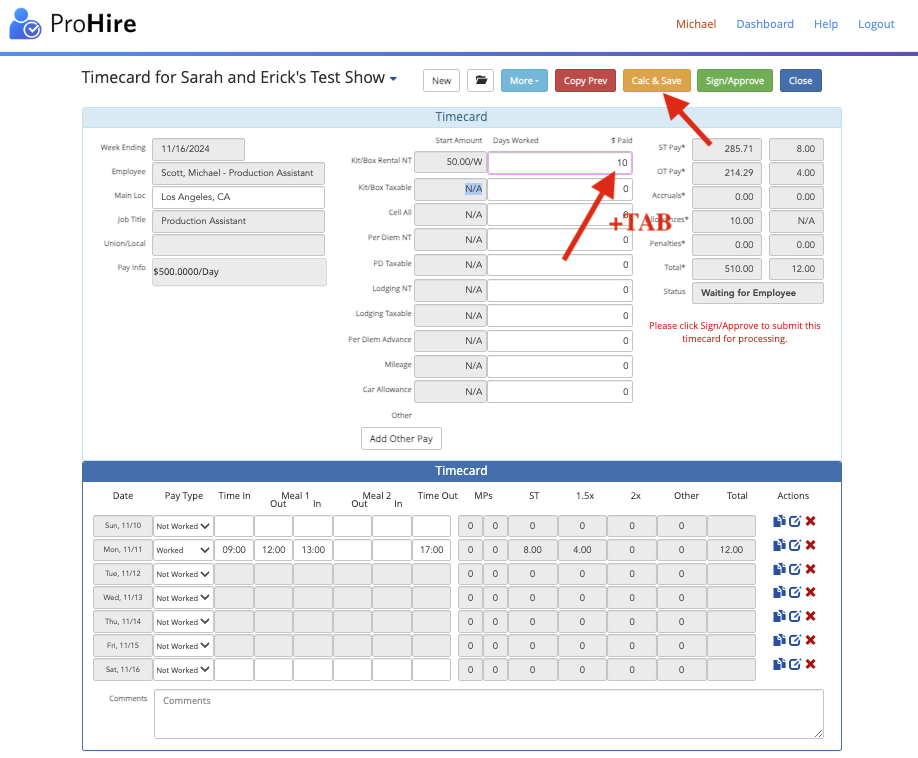This screenshot has height=758, width=918.
Task: Open the Help page
Action: pyautogui.click(x=825, y=24)
